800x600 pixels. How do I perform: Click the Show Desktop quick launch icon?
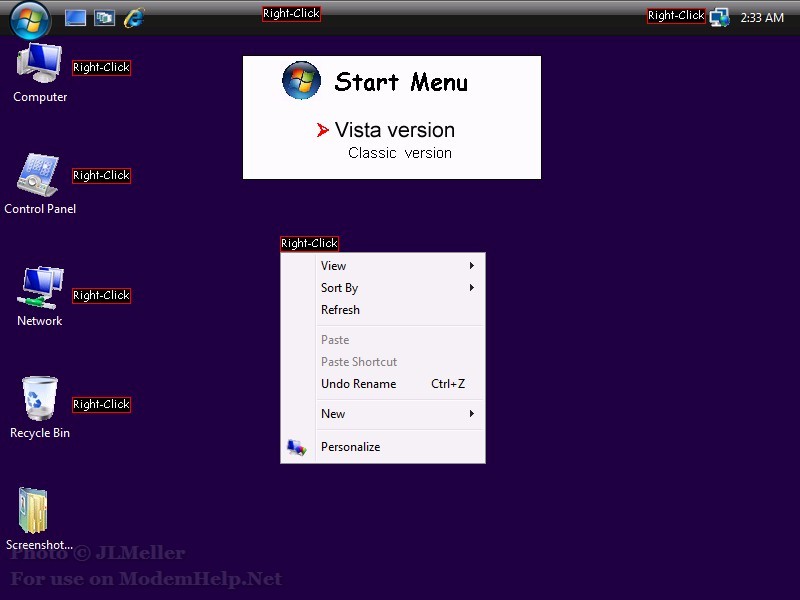point(75,18)
